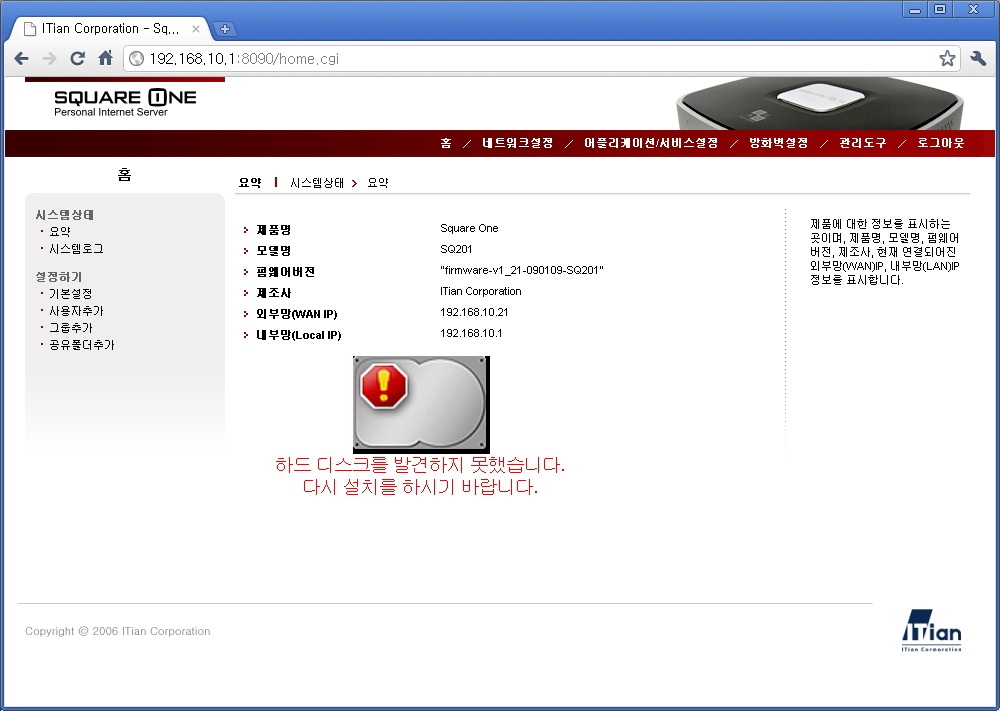Screen dimensions: 1000x711
Task: Click the product name value Square One
Action: [x=469, y=228]
